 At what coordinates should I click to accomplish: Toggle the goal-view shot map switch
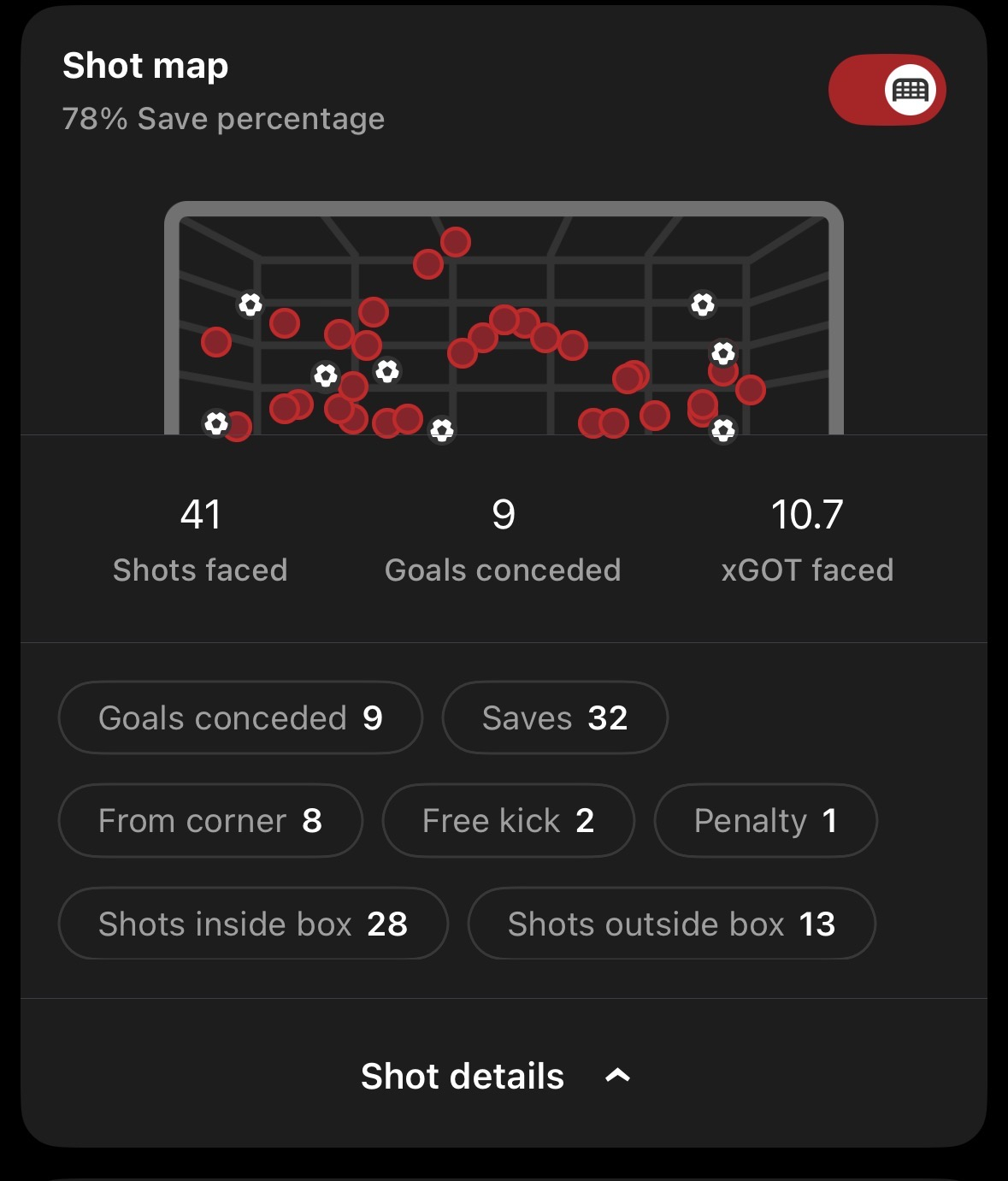887,90
